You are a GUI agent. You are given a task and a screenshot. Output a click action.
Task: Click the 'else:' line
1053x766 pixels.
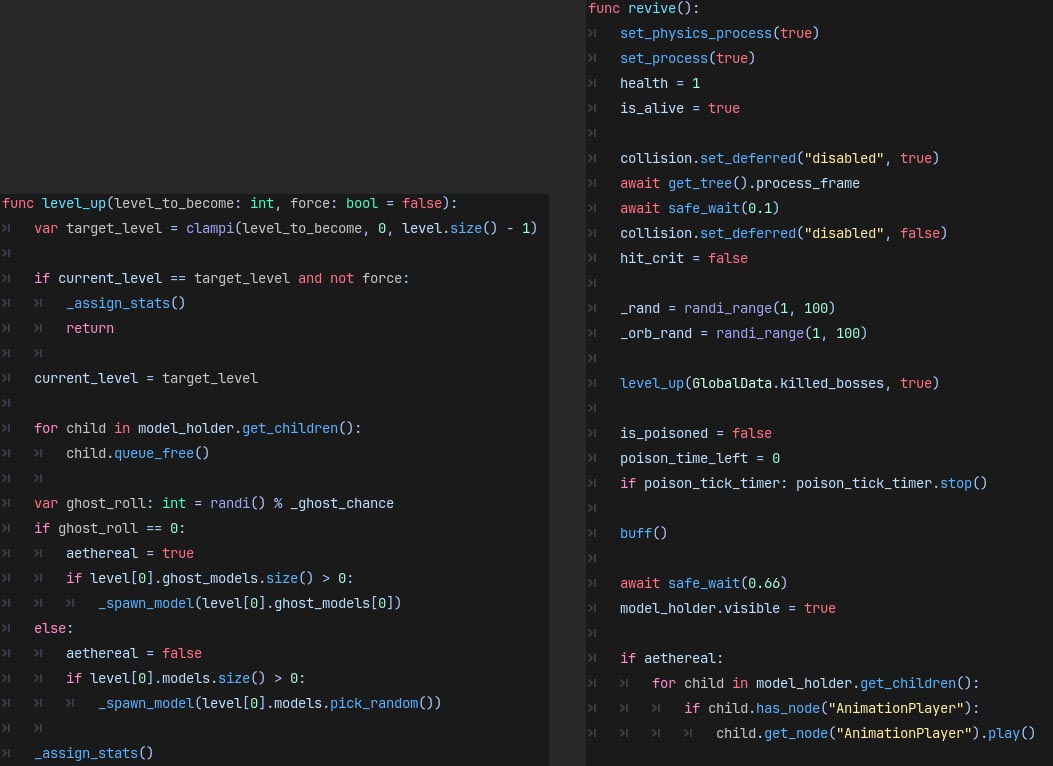pyautogui.click(x=54, y=628)
